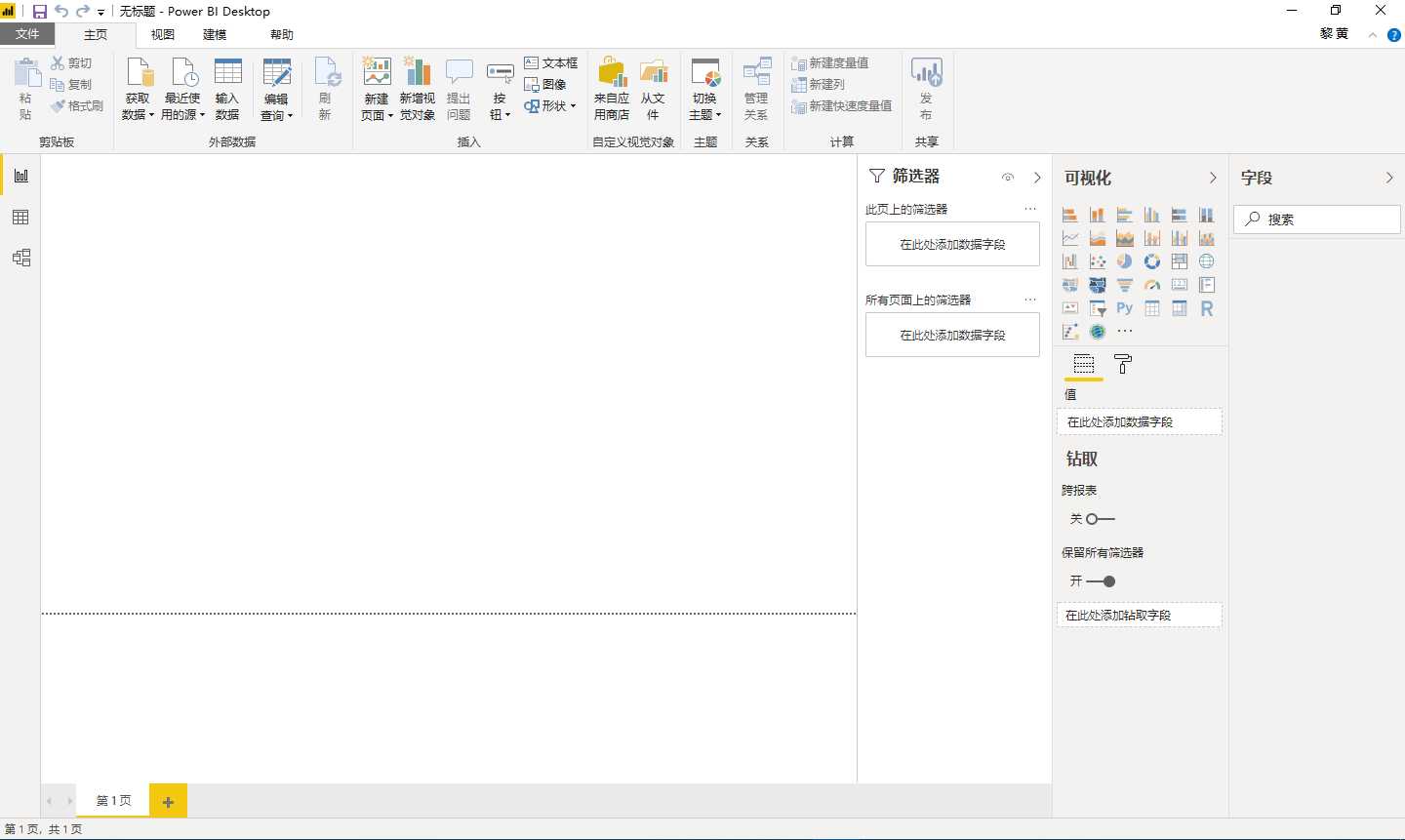Open the 形状 shapes dropdown
This screenshot has height=840, width=1405.
pyautogui.click(x=550, y=105)
